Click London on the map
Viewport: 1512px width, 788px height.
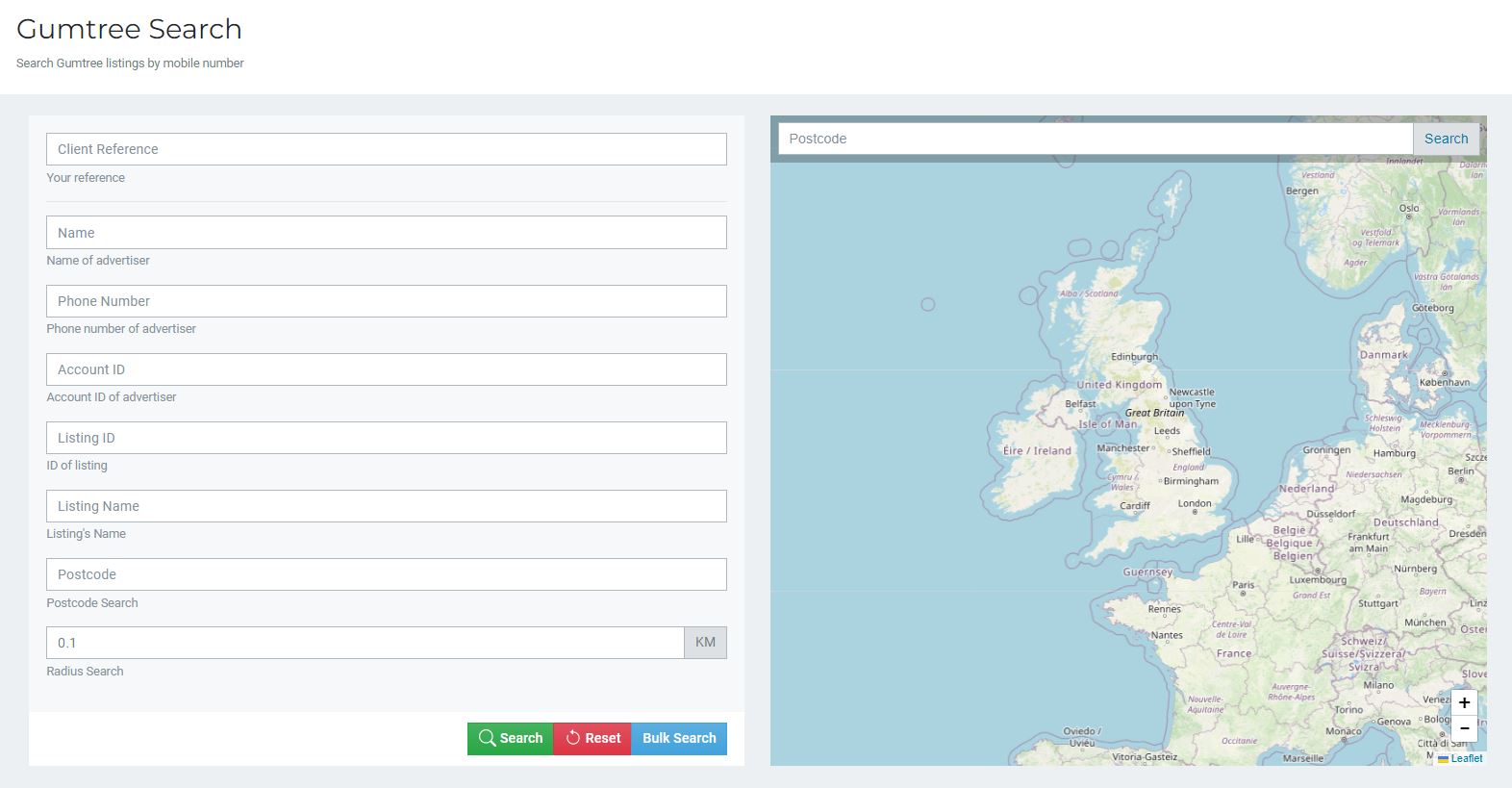[1195, 503]
